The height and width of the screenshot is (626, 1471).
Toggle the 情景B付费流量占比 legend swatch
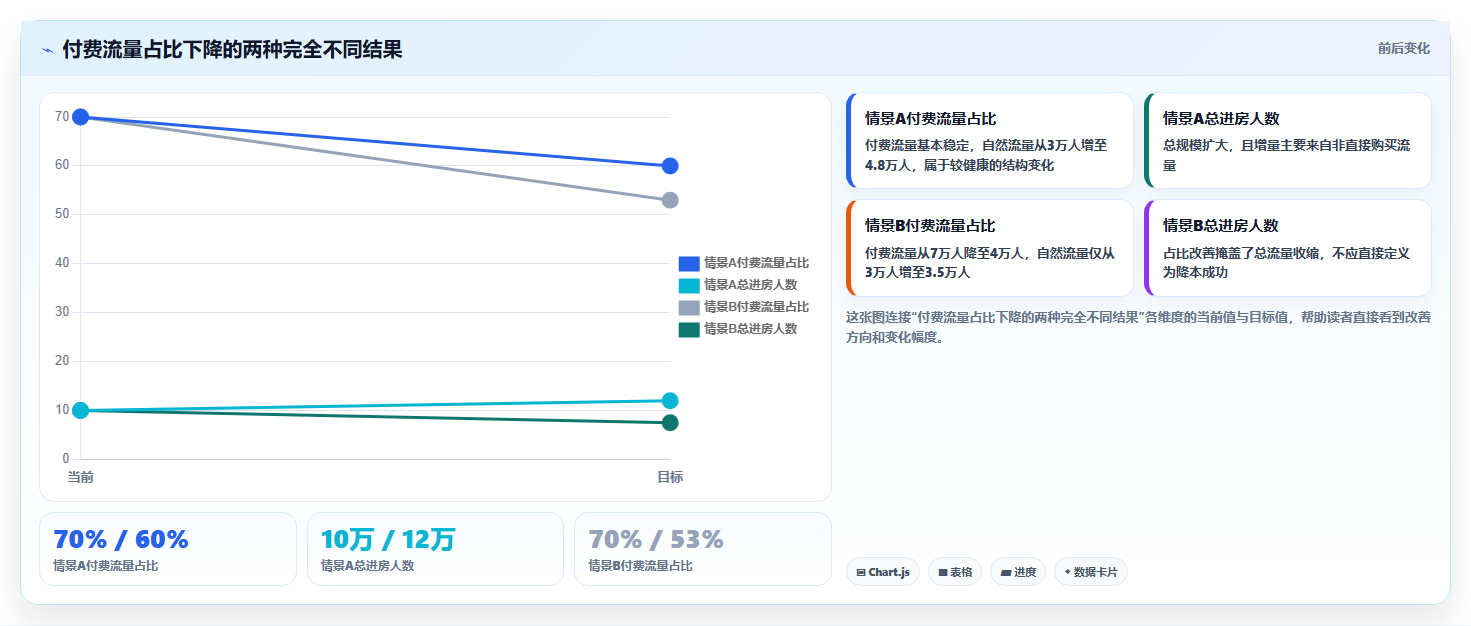click(689, 307)
